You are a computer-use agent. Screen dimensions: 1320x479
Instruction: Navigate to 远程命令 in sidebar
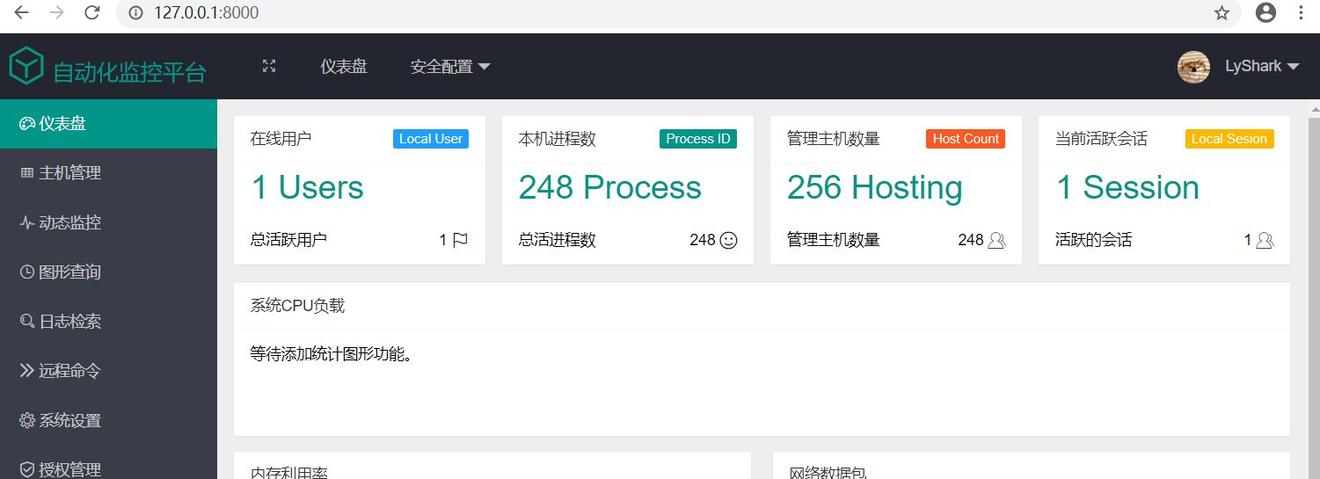(x=70, y=371)
